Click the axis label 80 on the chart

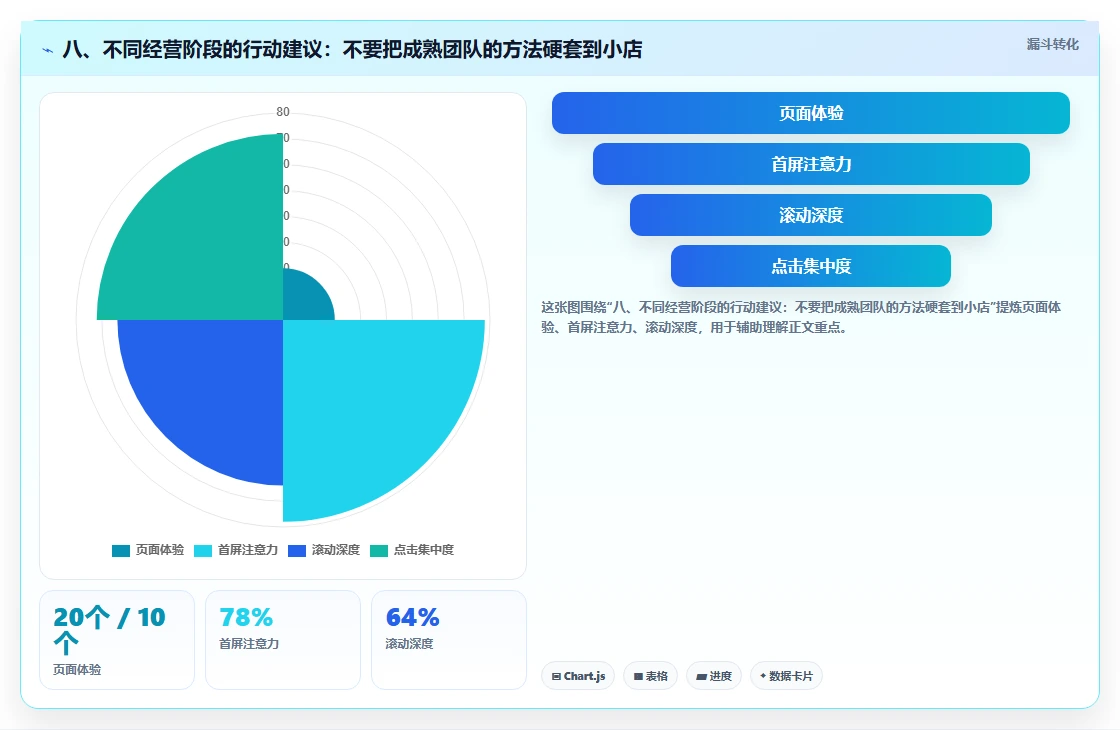(283, 112)
